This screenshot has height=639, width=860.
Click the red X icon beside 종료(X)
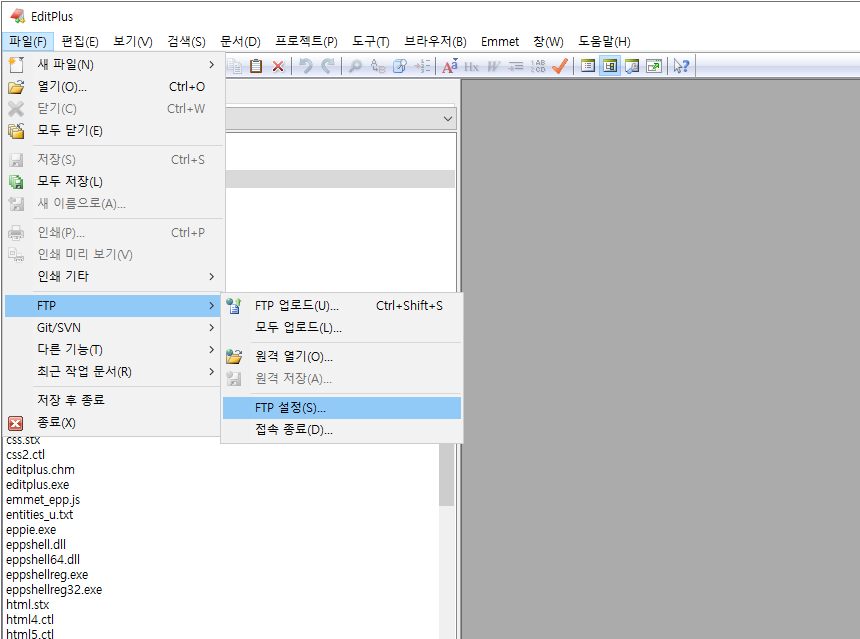click(15, 423)
